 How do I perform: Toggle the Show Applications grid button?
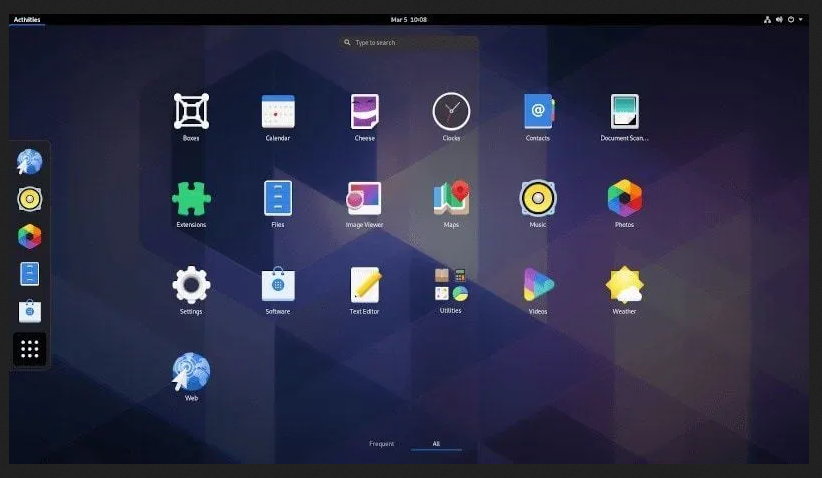click(x=29, y=349)
